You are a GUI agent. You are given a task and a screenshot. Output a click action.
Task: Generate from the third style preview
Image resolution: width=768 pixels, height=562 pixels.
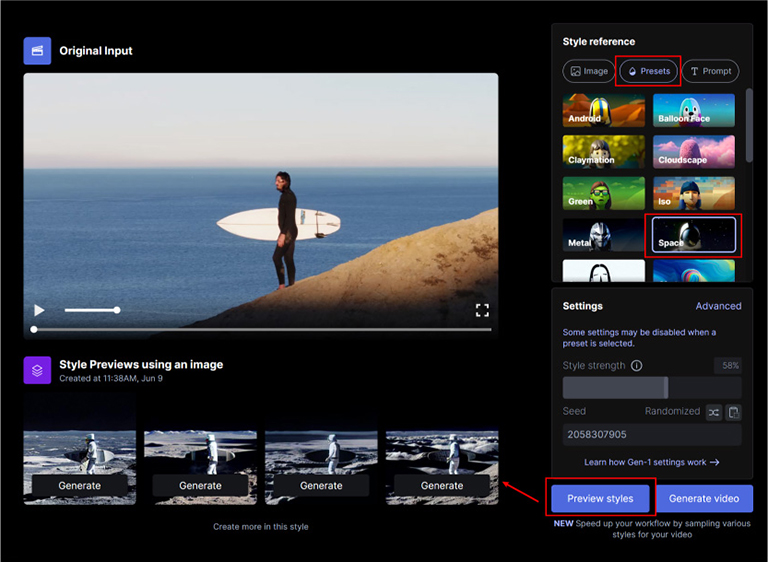(321, 486)
